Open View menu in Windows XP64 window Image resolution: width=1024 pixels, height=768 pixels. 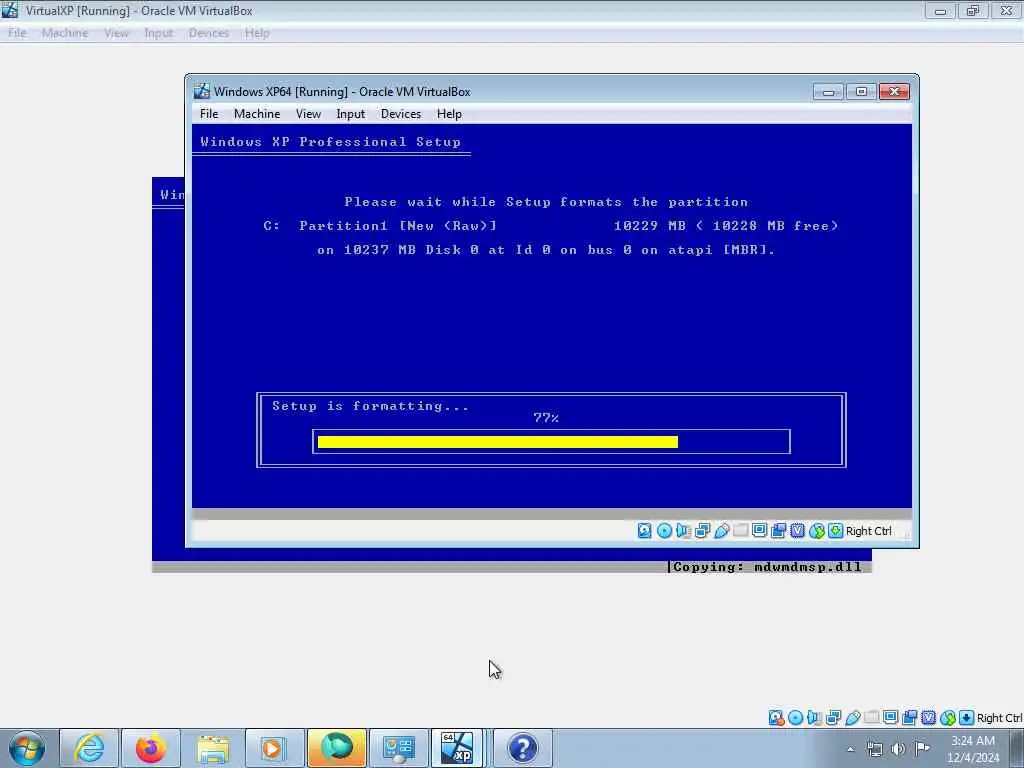[308, 114]
